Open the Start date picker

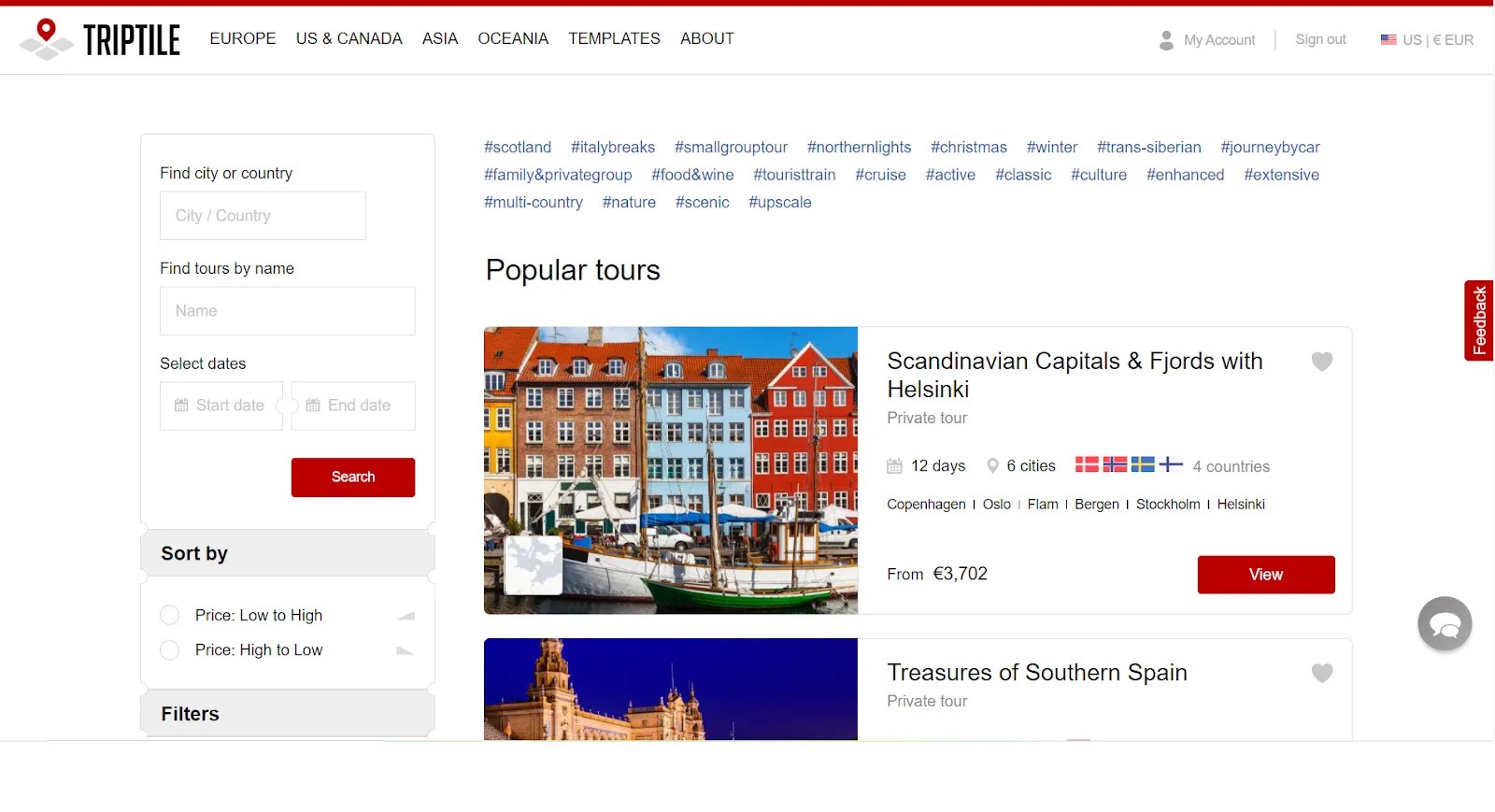[221, 406]
